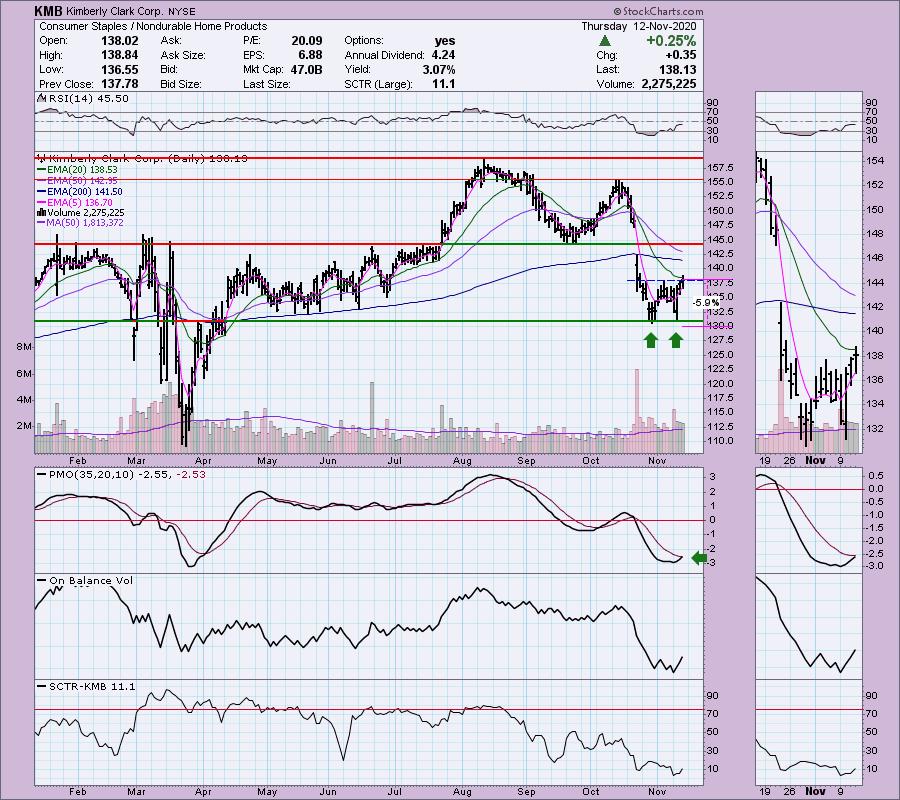Click the Yield value 3.07%
Image resolution: width=900 pixels, height=800 pixels.
click(437, 69)
